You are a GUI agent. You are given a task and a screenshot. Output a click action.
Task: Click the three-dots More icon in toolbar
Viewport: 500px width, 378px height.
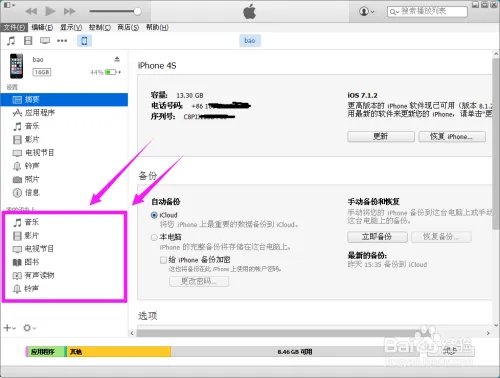(x=62, y=41)
